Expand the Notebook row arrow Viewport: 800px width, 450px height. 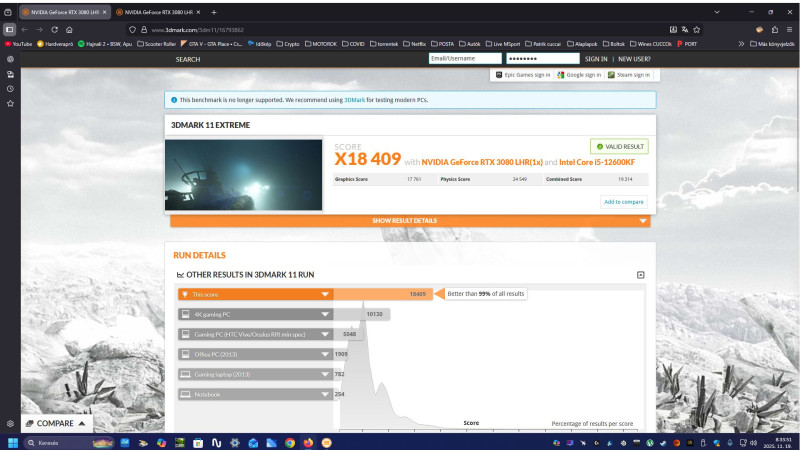pos(324,394)
